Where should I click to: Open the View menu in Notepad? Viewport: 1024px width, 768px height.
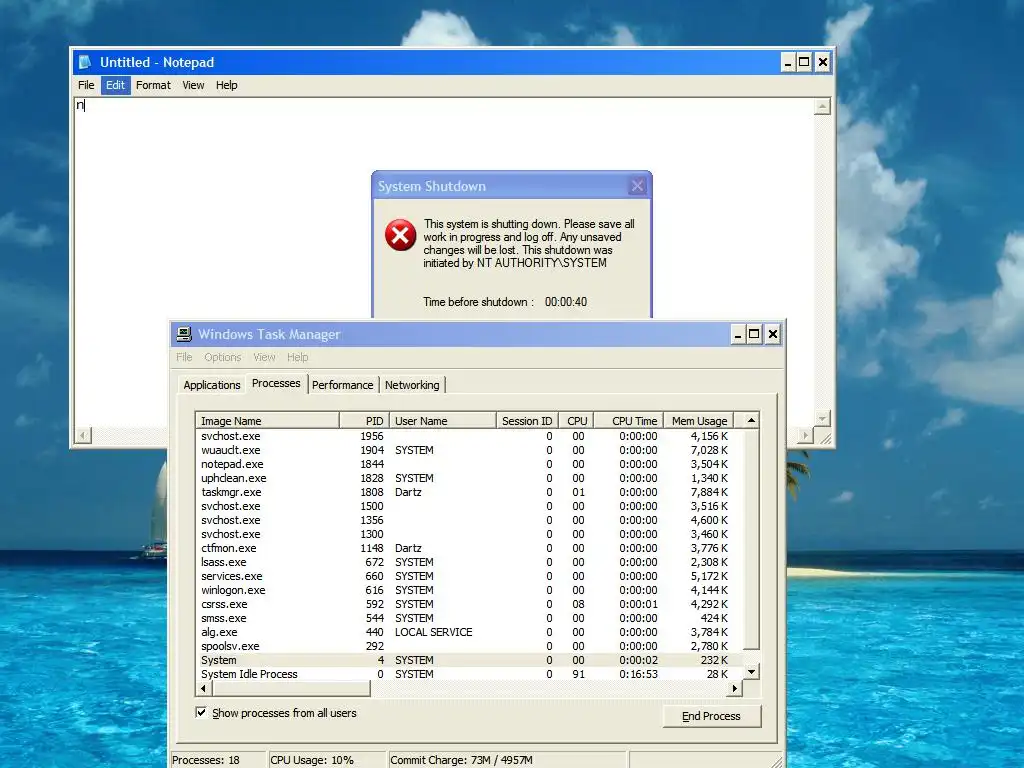[193, 85]
